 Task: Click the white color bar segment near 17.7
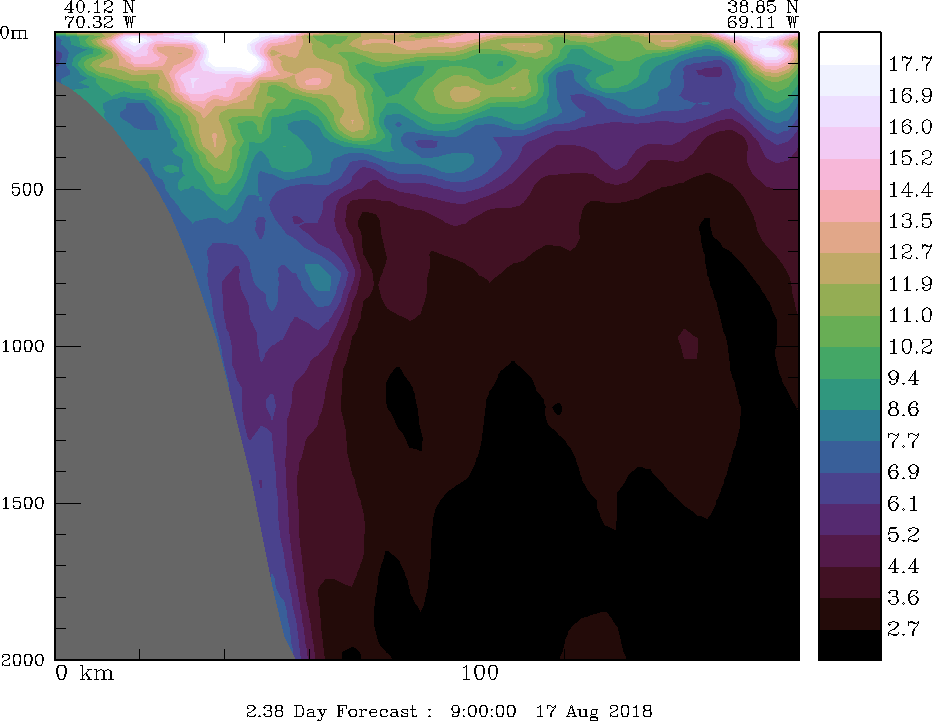[x=850, y=48]
